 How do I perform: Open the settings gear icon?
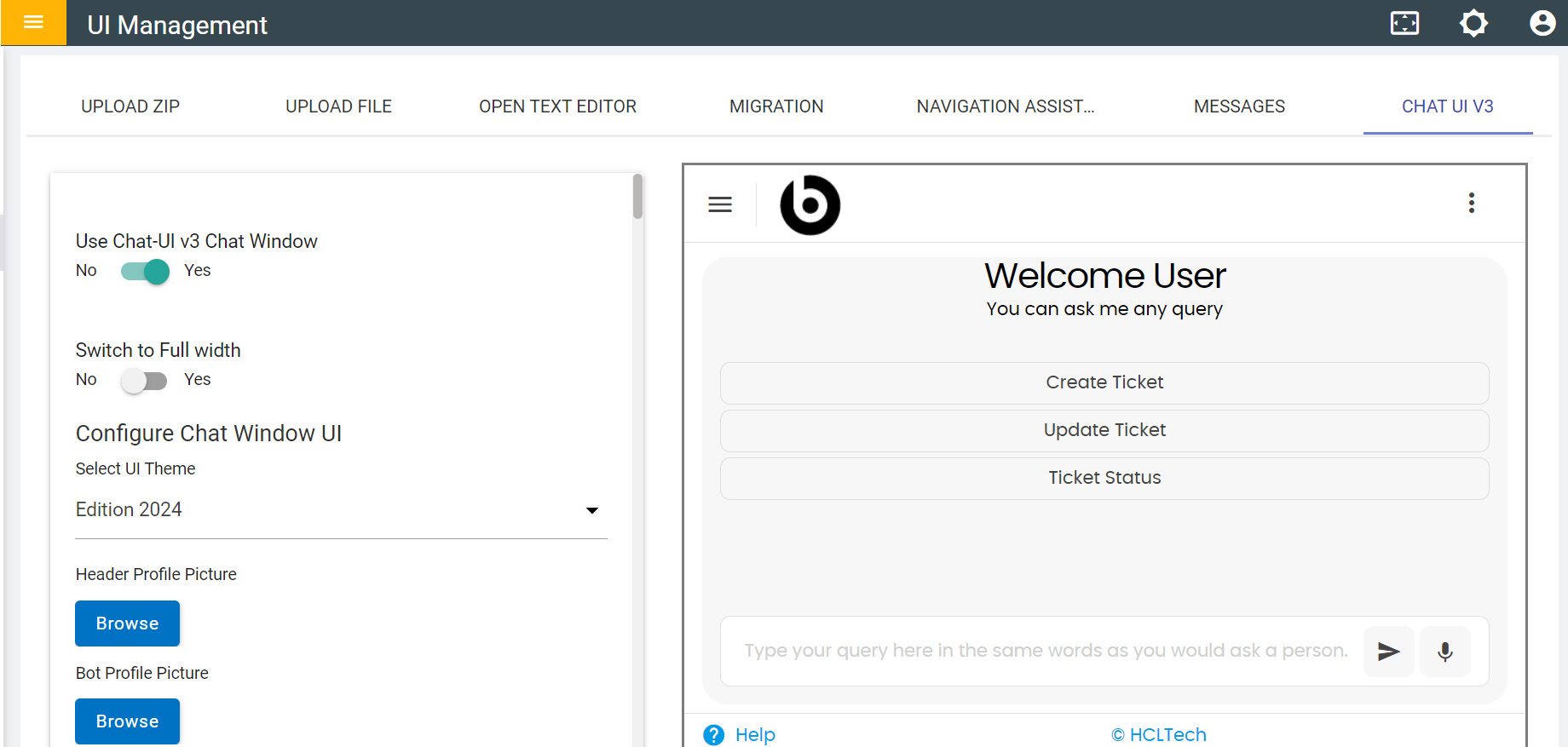tap(1473, 23)
